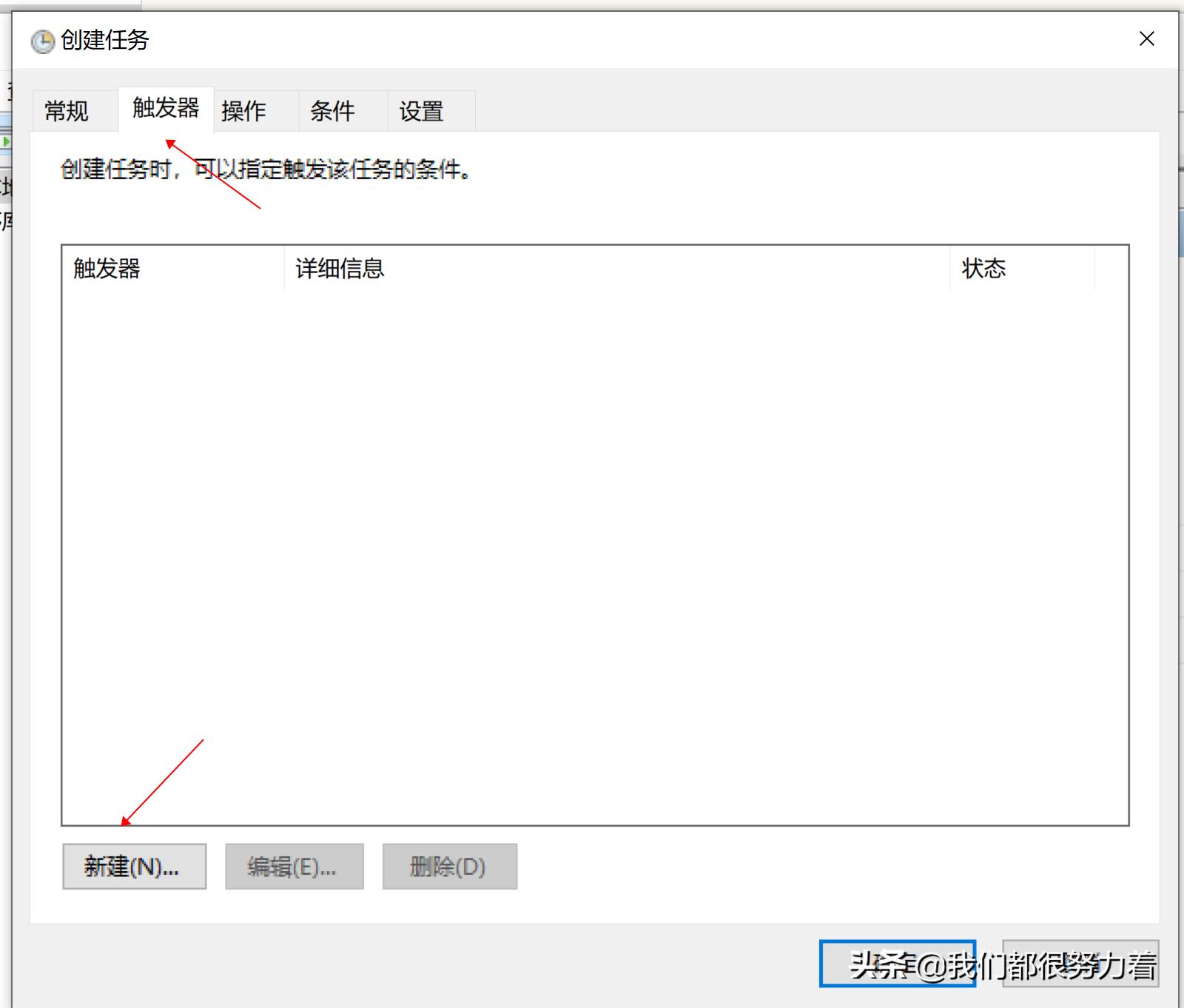Click the 创建任务 dialog title text

coord(106,41)
